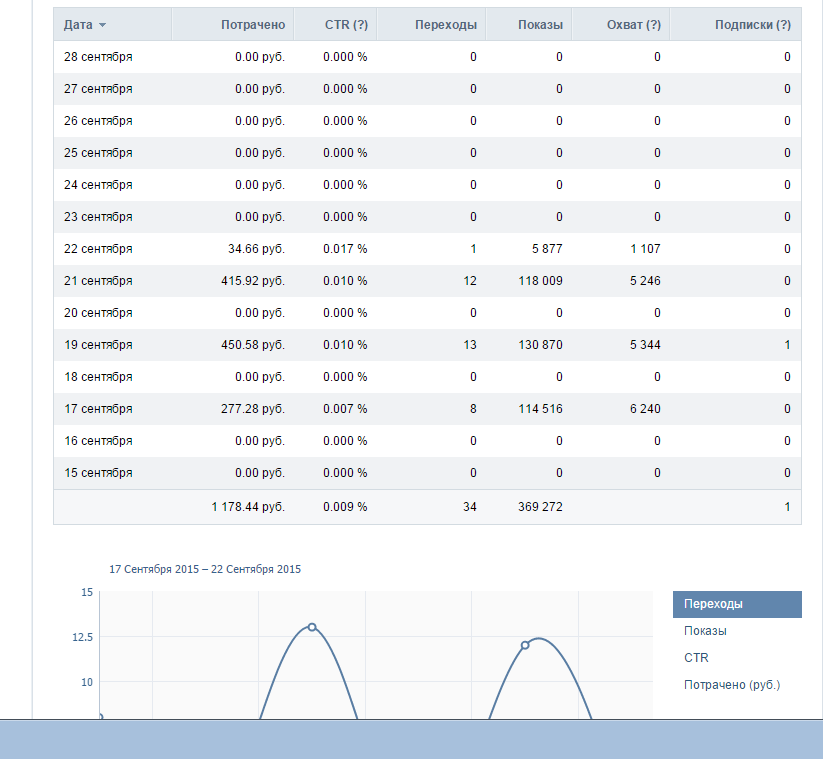
Task: Select the 21 сентября date cell
Action: point(98,281)
